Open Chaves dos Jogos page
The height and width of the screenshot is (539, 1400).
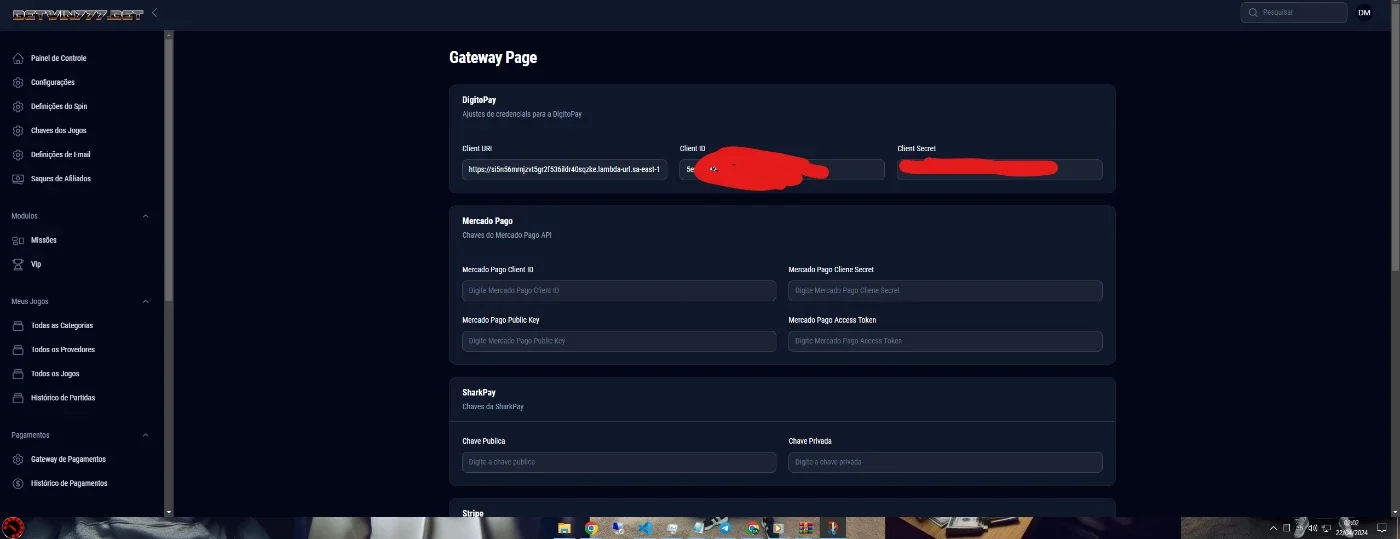pyautogui.click(x=58, y=130)
